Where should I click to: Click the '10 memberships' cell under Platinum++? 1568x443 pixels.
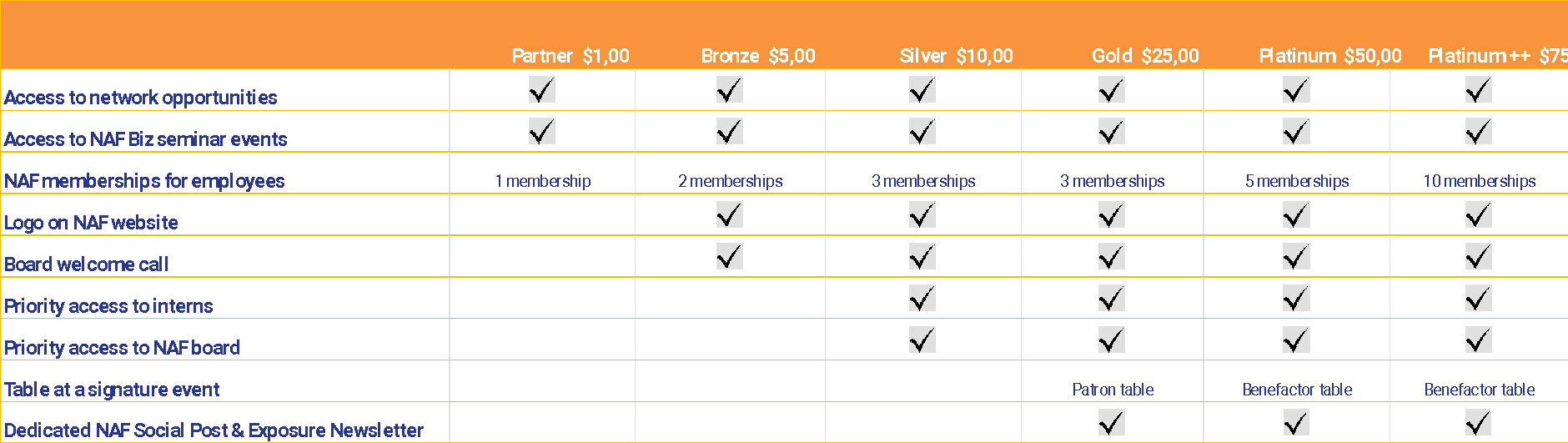tap(1479, 181)
